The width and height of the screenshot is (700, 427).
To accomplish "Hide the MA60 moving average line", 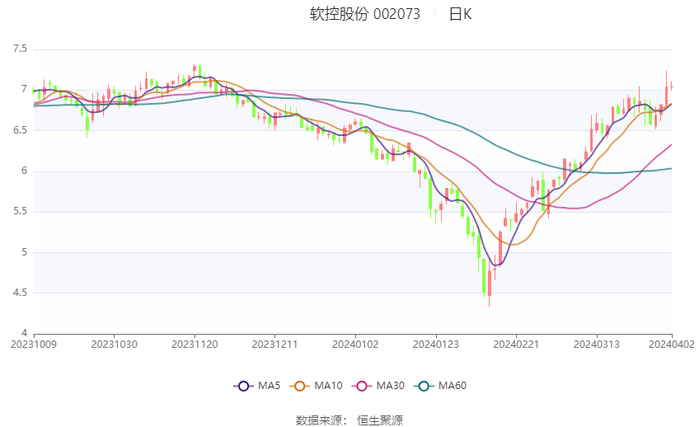I will 443,386.
